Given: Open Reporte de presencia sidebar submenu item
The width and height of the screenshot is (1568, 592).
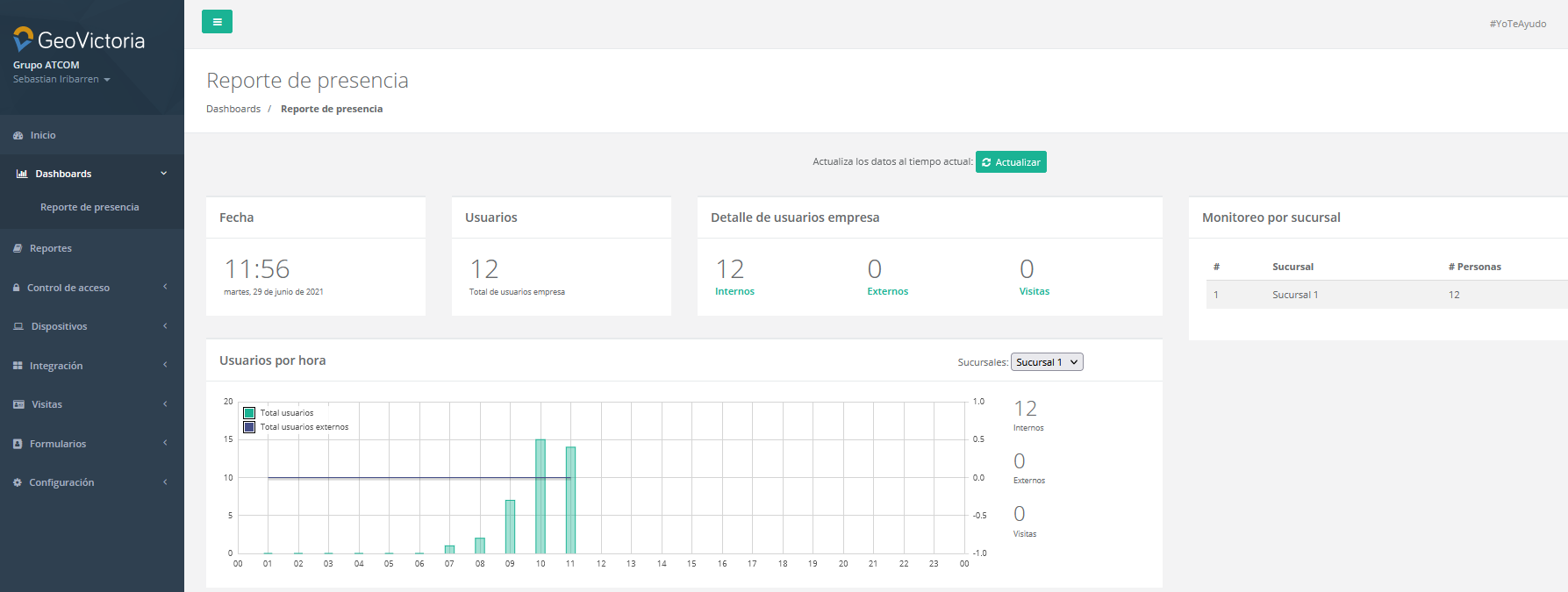Looking at the screenshot, I should point(89,208).
